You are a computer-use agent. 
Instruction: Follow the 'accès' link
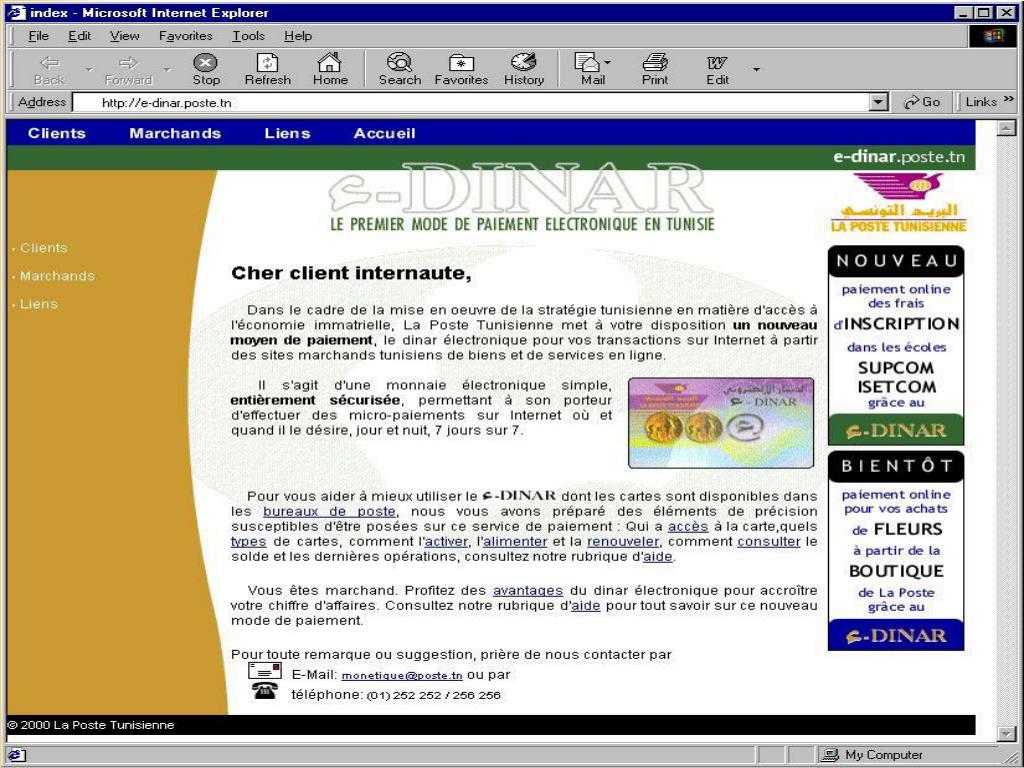pyautogui.click(x=688, y=527)
